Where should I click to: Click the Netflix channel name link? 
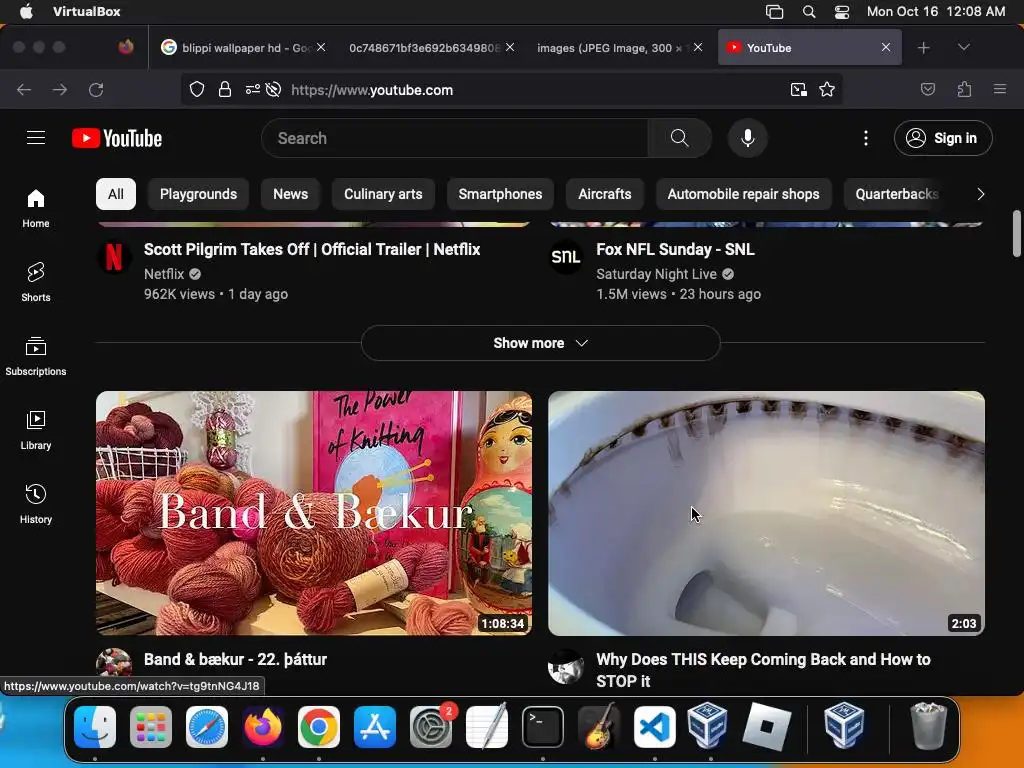coord(164,274)
